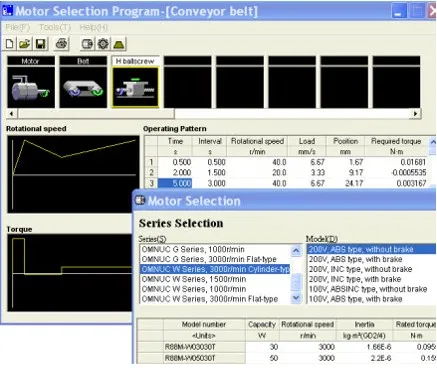The image size is (437, 390).
Task: Click right arrow of element strip scrollbar
Action: 415,114
